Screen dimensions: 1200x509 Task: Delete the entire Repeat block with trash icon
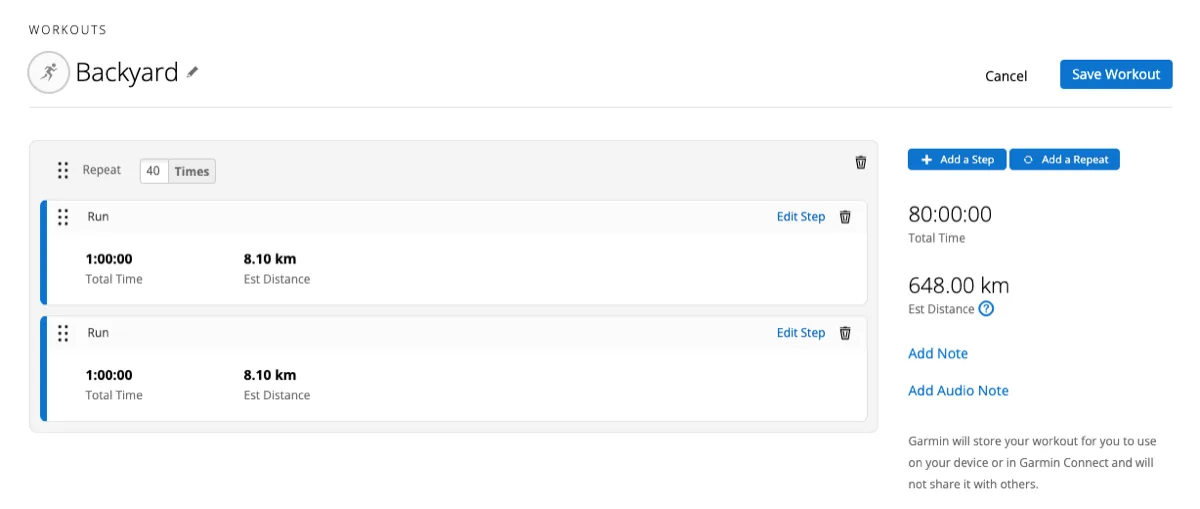pos(861,162)
